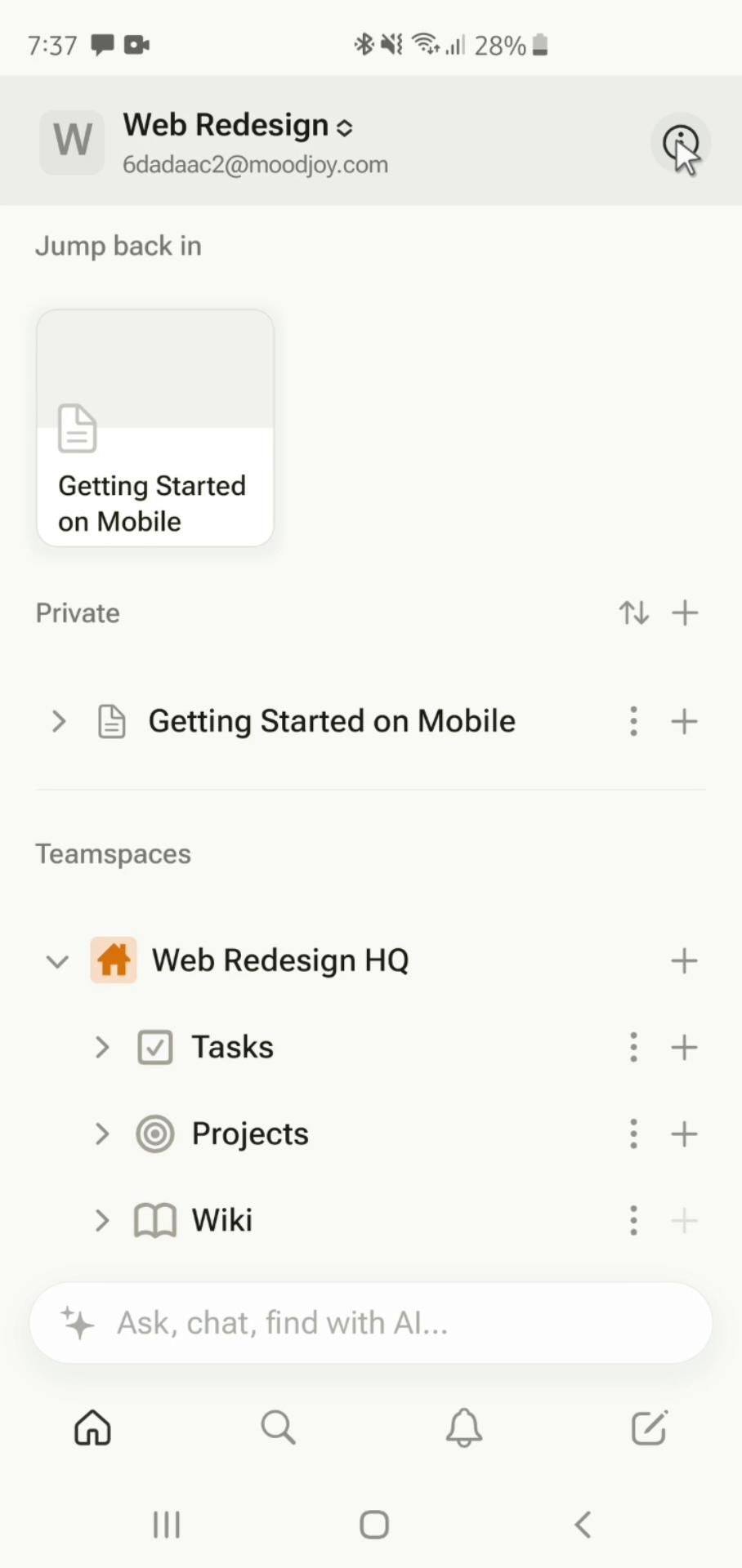Expand the Getting Started on Mobile page tree

(x=58, y=721)
